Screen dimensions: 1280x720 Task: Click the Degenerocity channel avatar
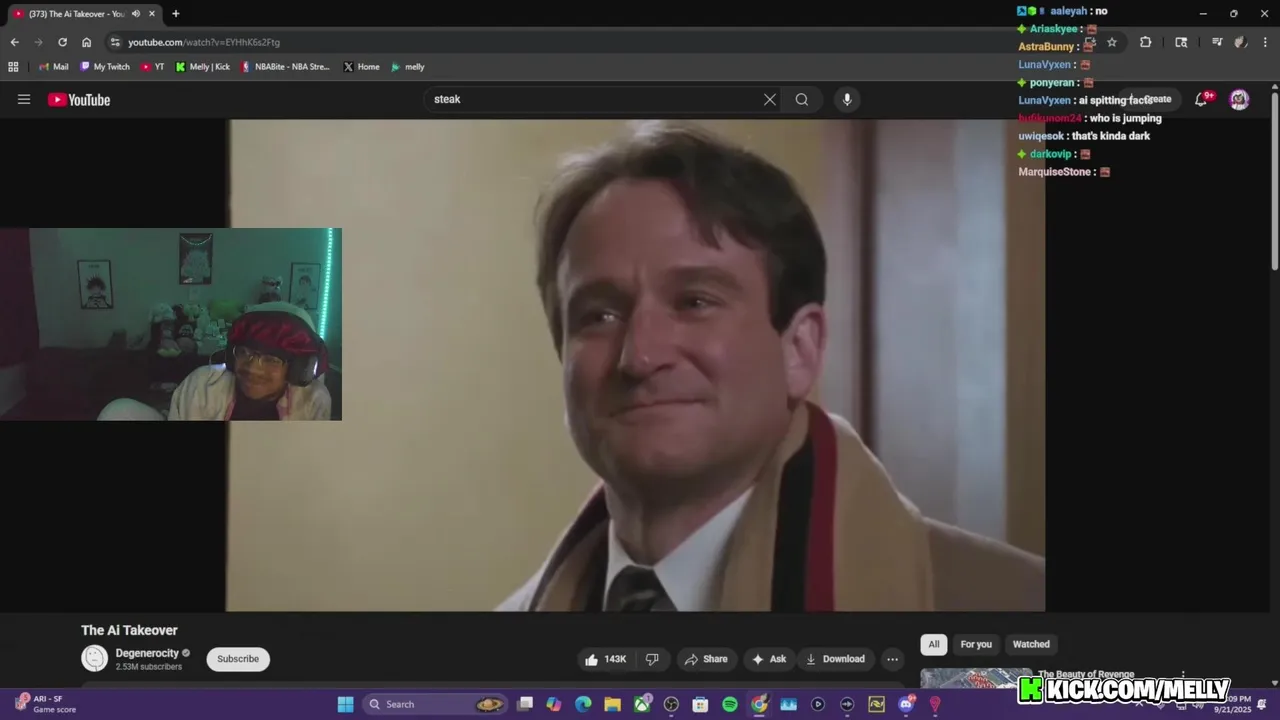pyautogui.click(x=94, y=658)
